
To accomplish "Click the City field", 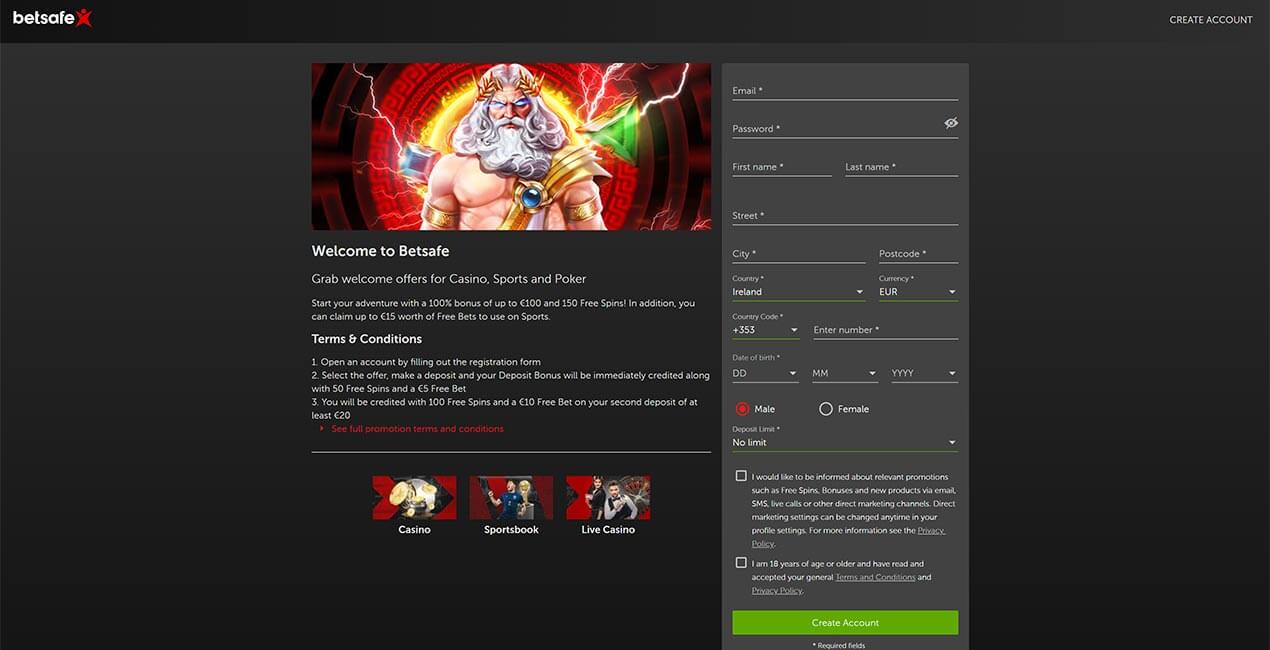I will tap(798, 253).
